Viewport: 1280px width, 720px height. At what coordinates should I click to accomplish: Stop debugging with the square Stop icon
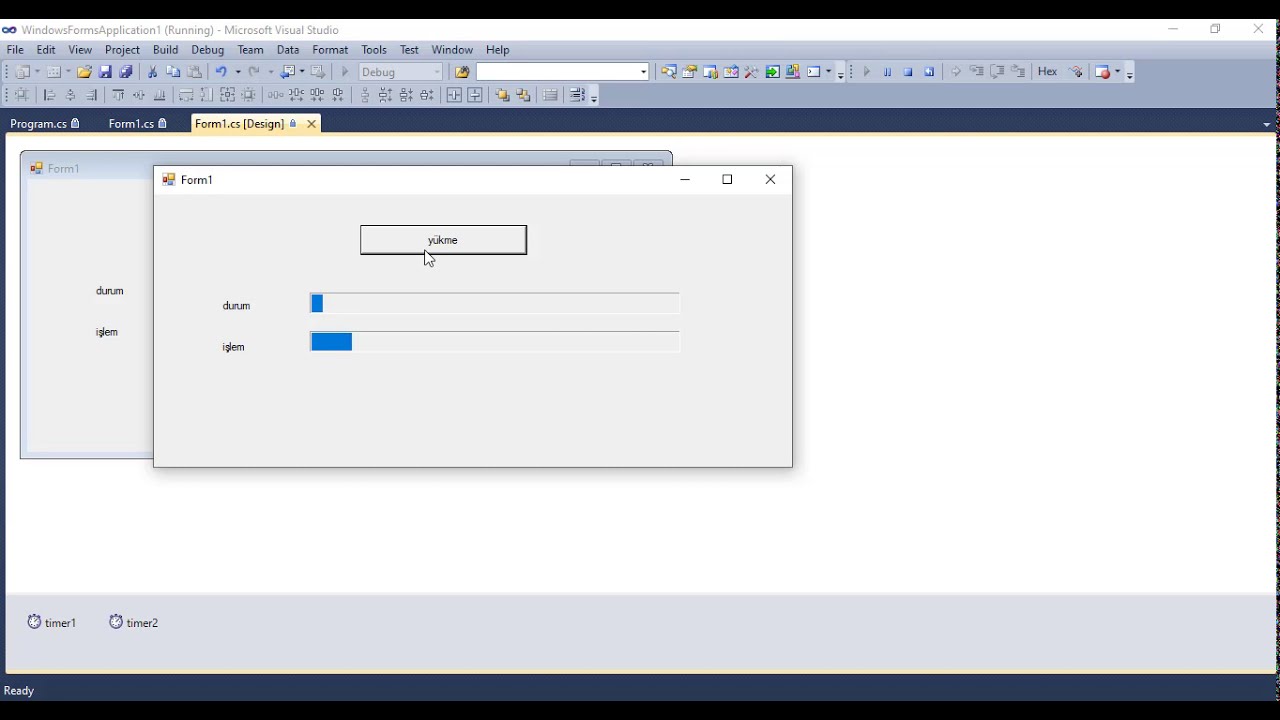click(x=908, y=72)
